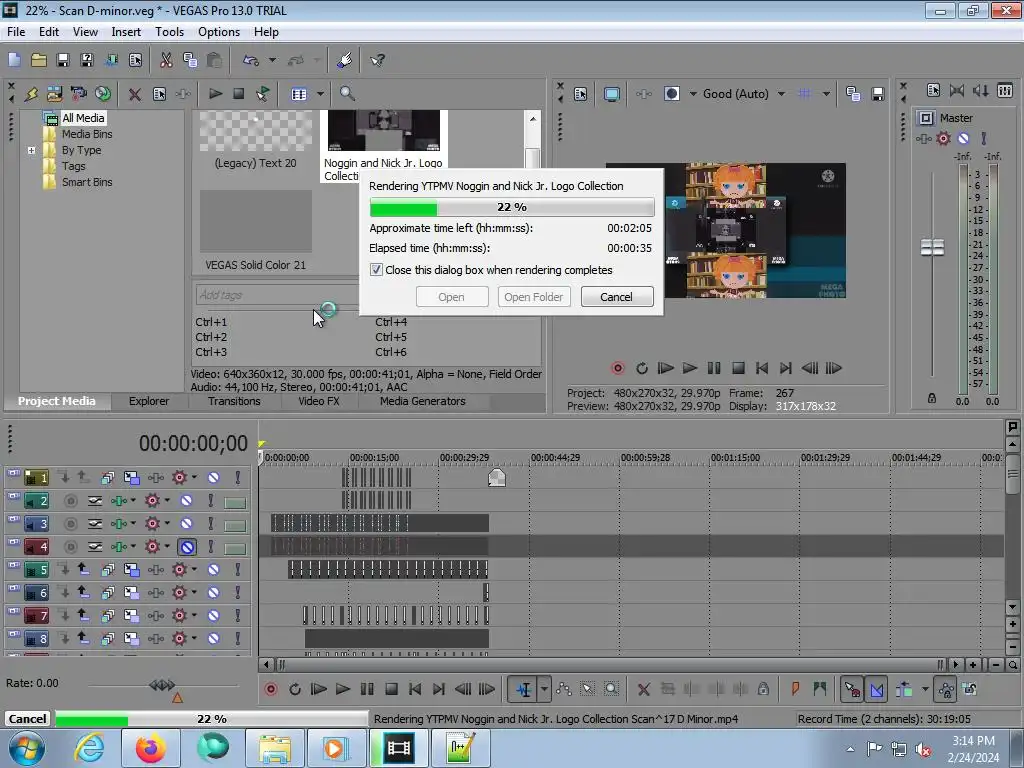Unmute the highlighted track 4

[187, 547]
